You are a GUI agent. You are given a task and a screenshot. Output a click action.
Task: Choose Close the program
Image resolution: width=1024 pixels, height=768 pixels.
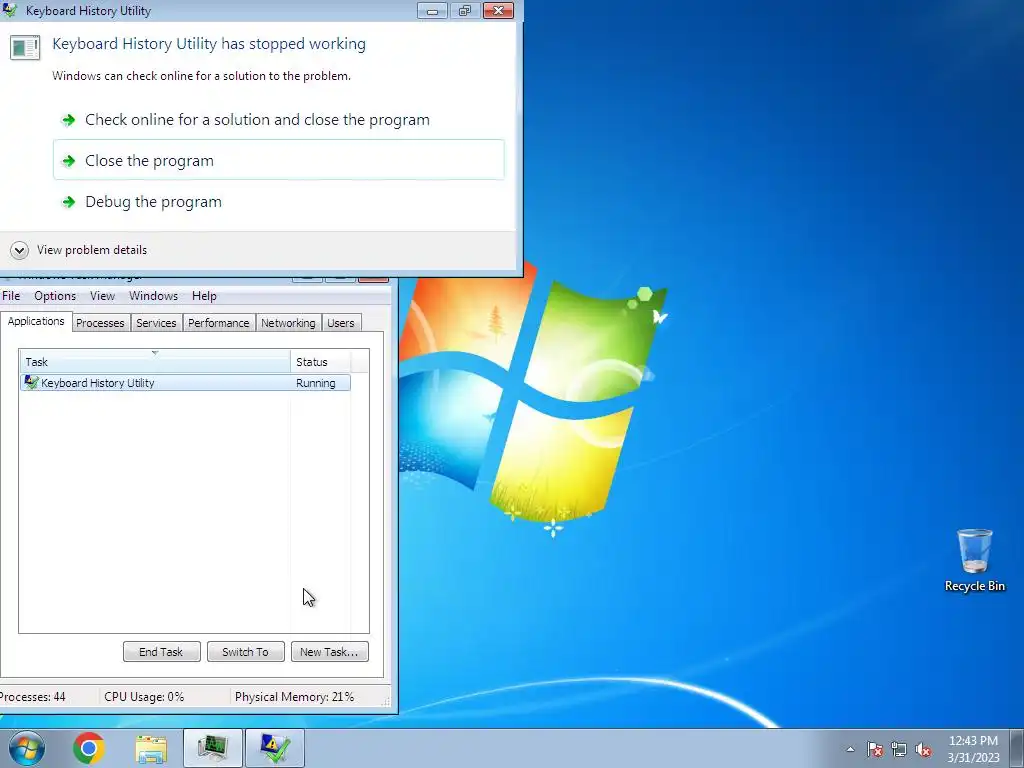[x=278, y=160]
